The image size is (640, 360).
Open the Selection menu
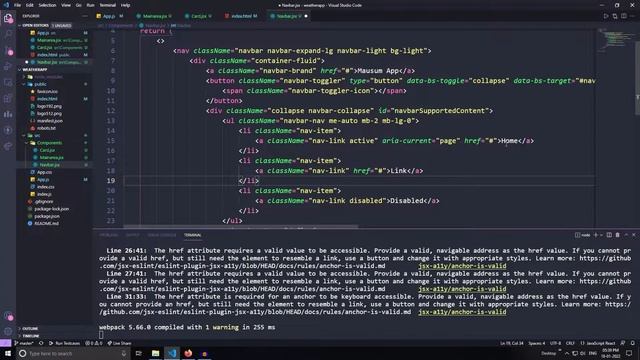tap(47, 5)
